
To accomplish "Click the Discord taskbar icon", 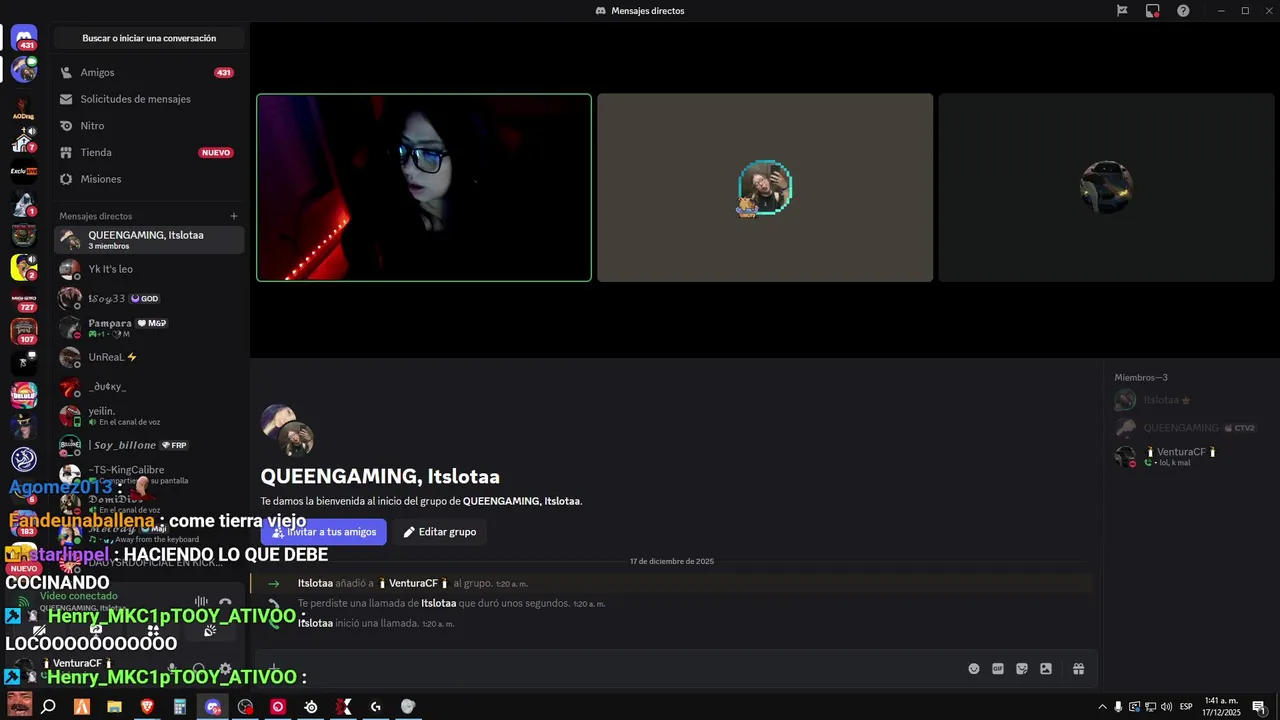I will 213,707.
